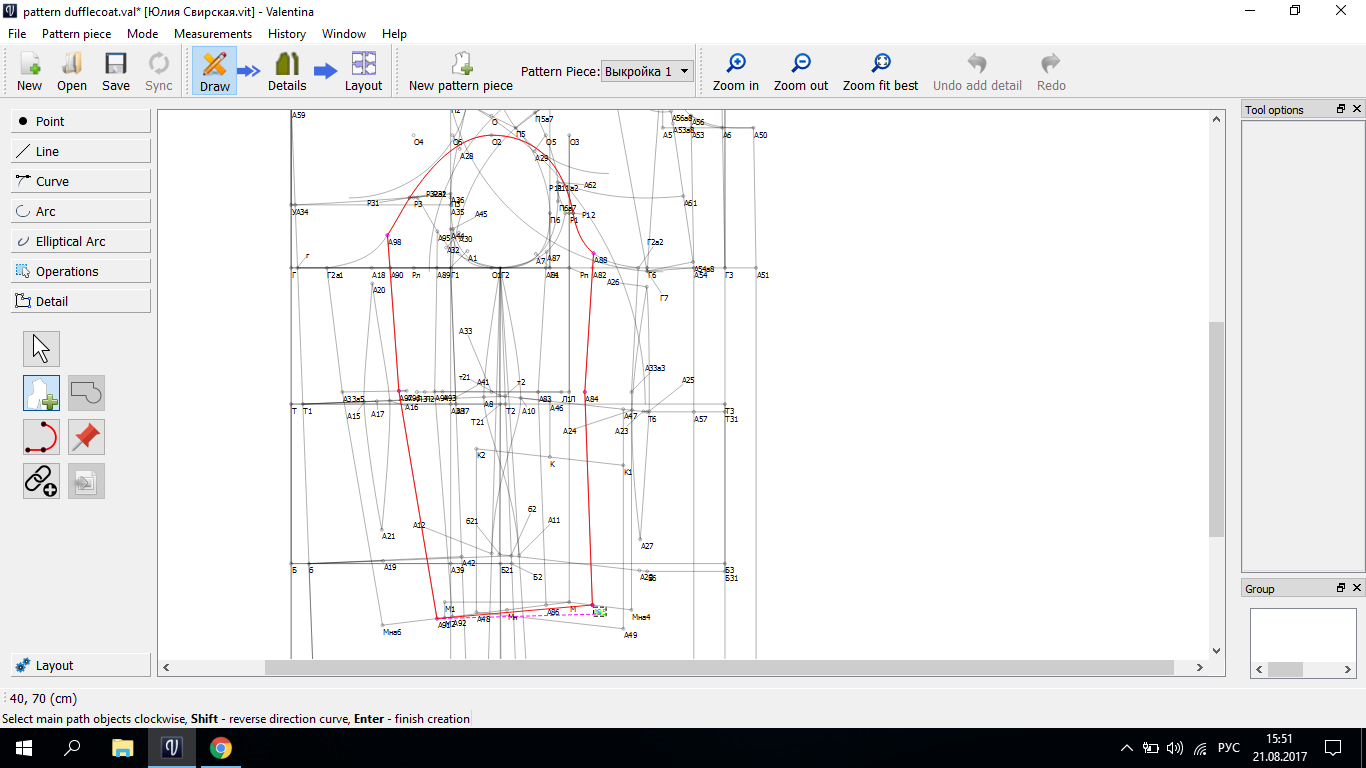Open the Pattern piece menu
Viewport: 1366px width, 768px height.
(x=77, y=33)
